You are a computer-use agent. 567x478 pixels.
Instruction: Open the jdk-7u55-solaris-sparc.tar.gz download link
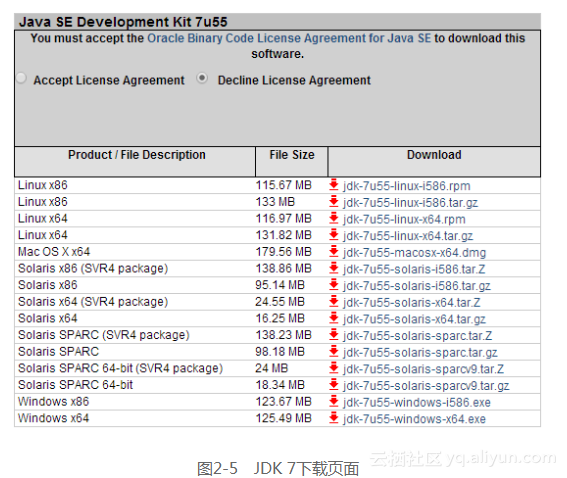pyautogui.click(x=420, y=352)
